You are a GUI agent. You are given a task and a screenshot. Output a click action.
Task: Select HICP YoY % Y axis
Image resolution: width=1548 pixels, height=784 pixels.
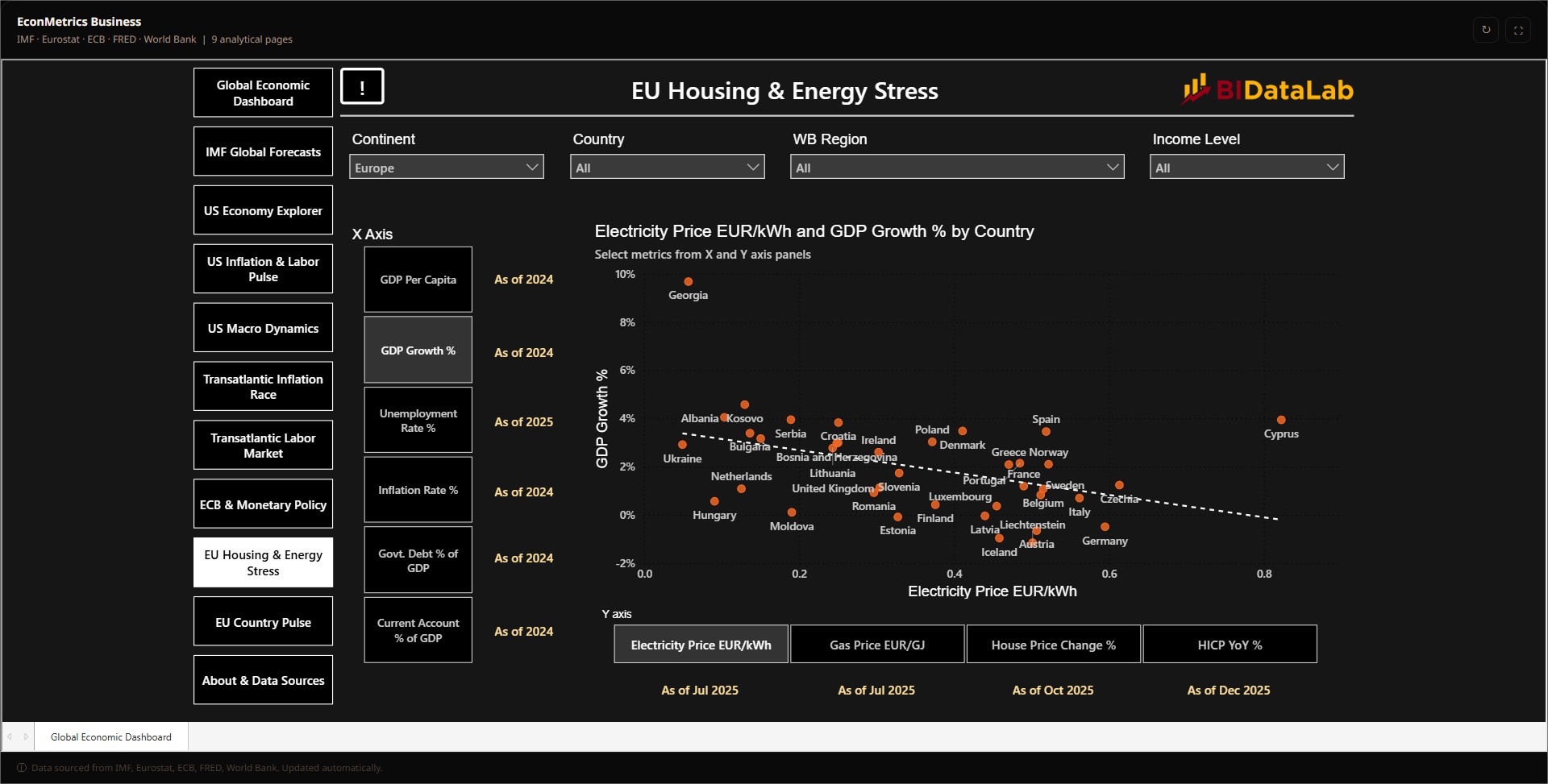point(1230,645)
